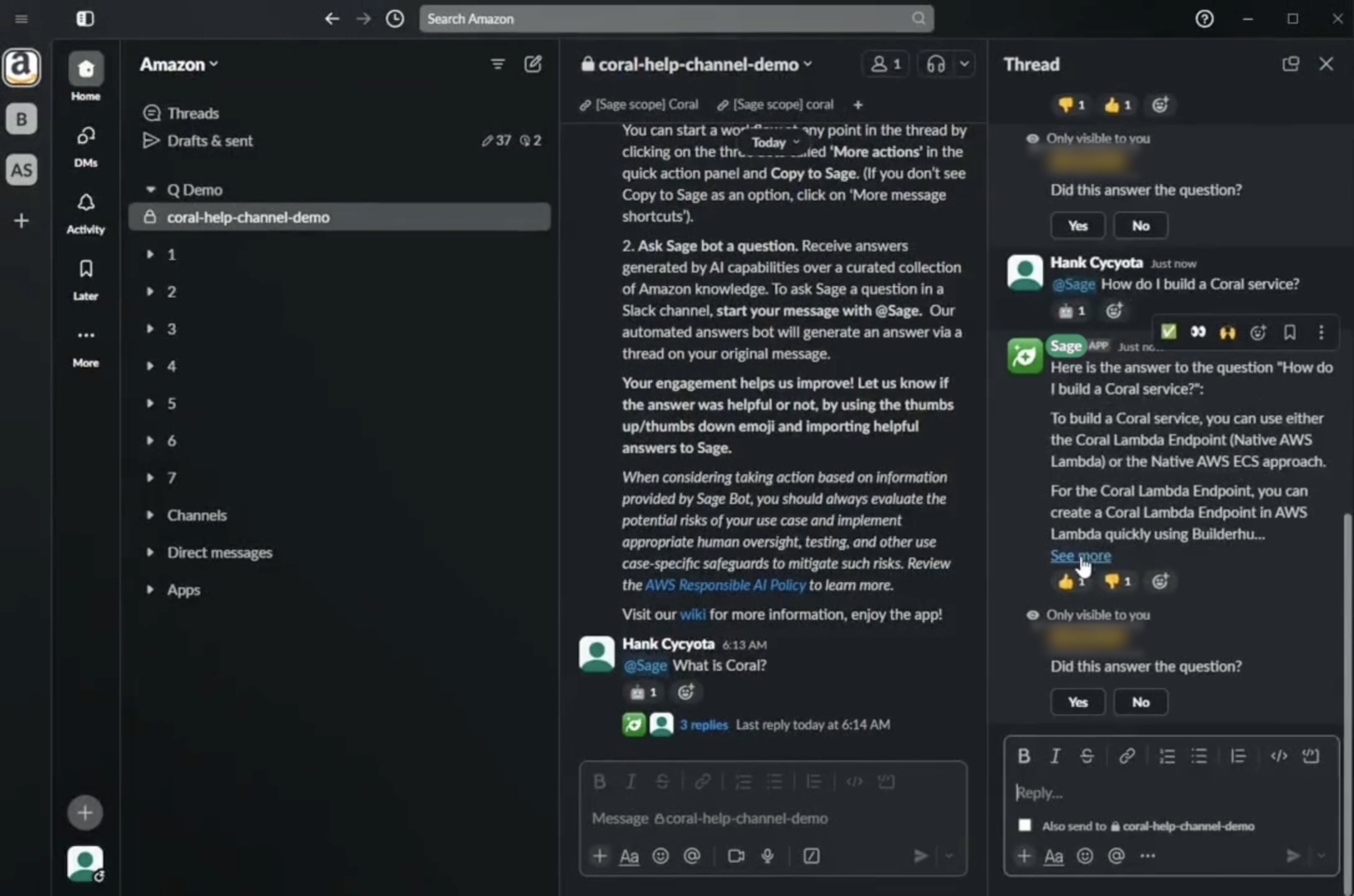Add a bookmark with the plus tab
Image resolution: width=1354 pixels, height=896 pixels.
pyautogui.click(x=858, y=105)
